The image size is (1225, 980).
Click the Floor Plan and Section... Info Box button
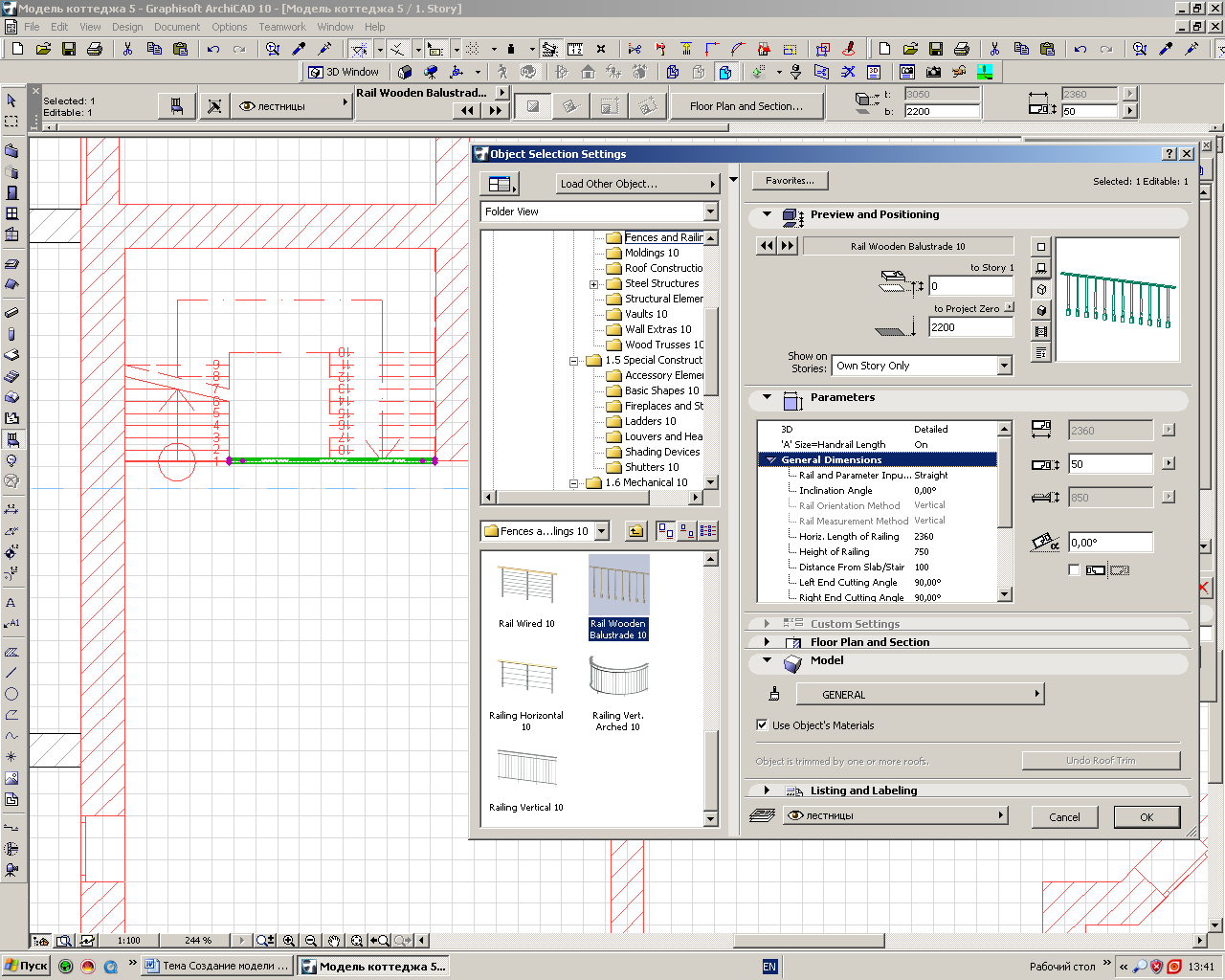pyautogui.click(x=746, y=106)
